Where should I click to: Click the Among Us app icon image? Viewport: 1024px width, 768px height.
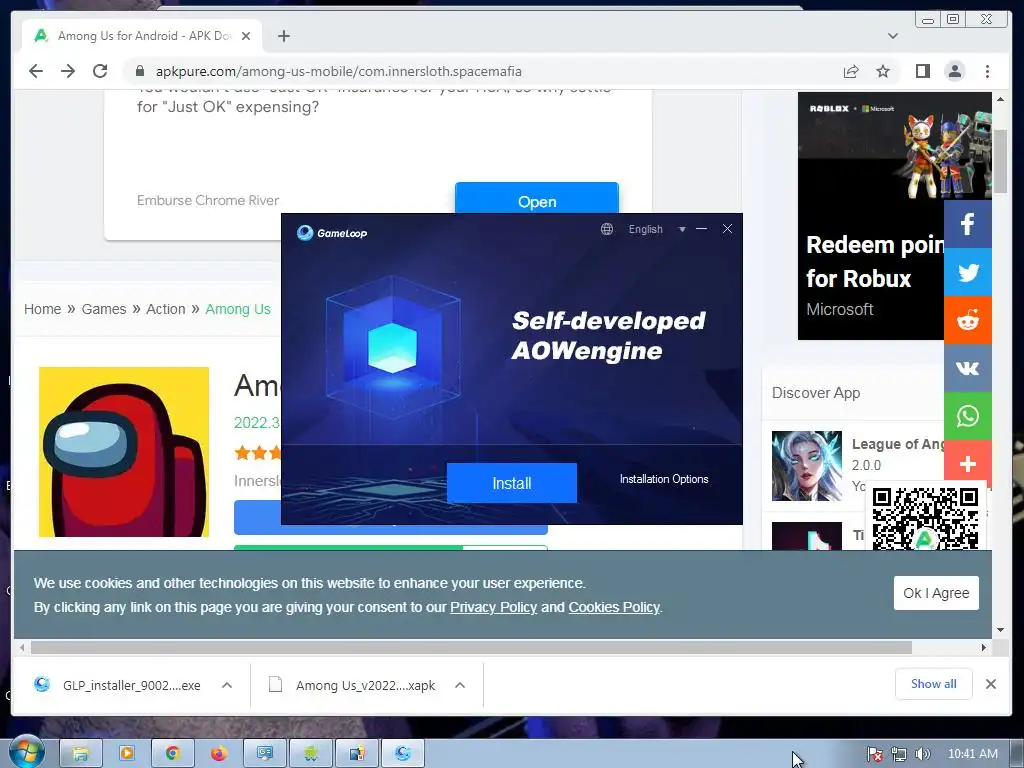tap(124, 452)
